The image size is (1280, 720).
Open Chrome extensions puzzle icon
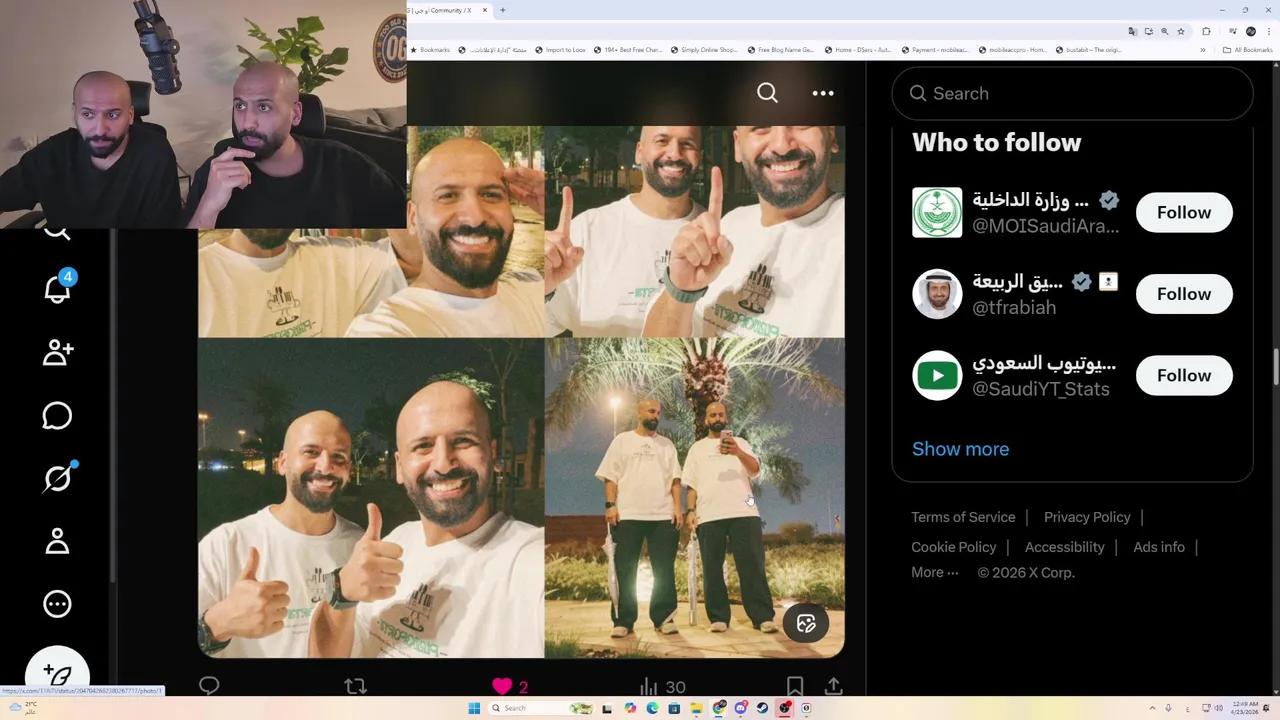[1206, 31]
